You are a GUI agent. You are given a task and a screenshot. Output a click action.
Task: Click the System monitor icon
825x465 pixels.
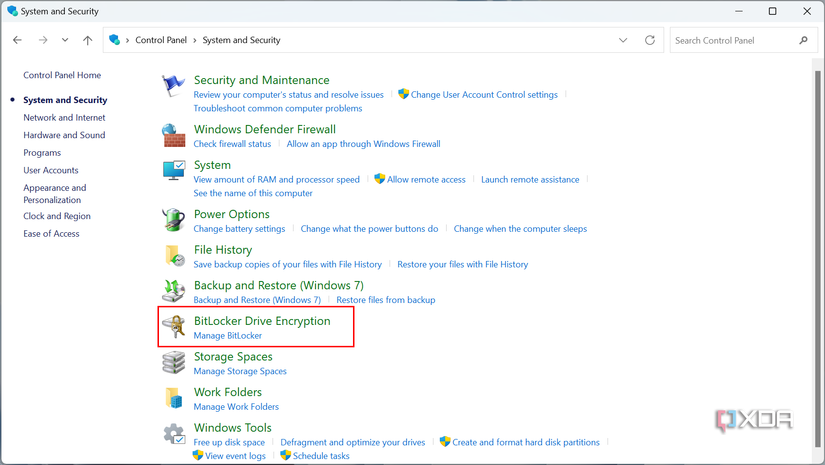coord(174,170)
